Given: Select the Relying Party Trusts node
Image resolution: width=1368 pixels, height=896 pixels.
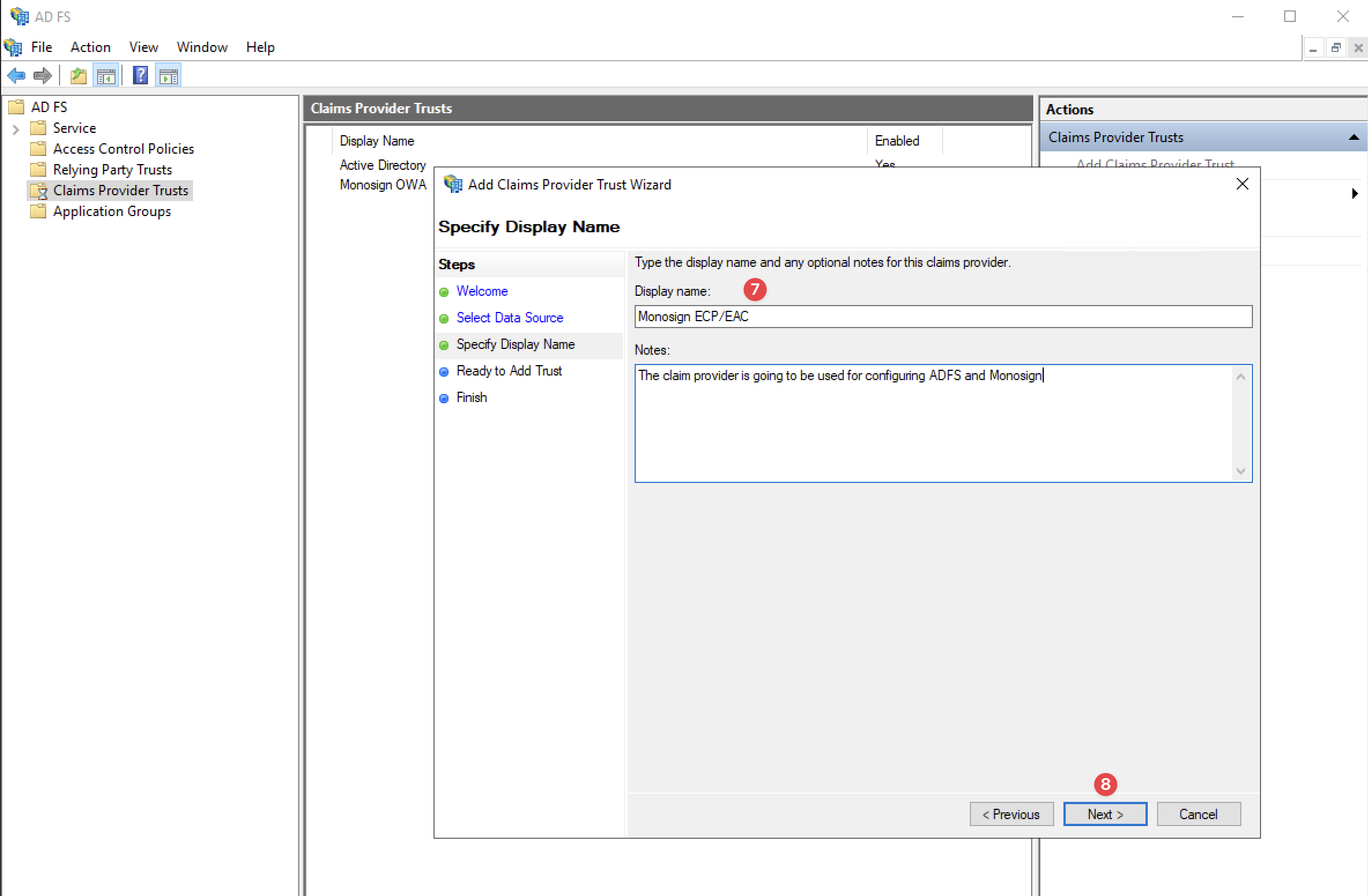Looking at the screenshot, I should point(110,169).
